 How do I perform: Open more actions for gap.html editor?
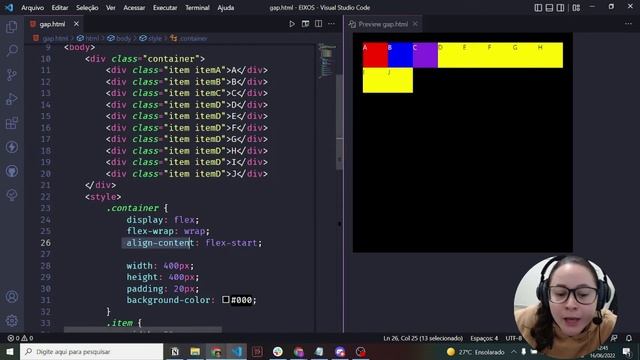coord(331,24)
